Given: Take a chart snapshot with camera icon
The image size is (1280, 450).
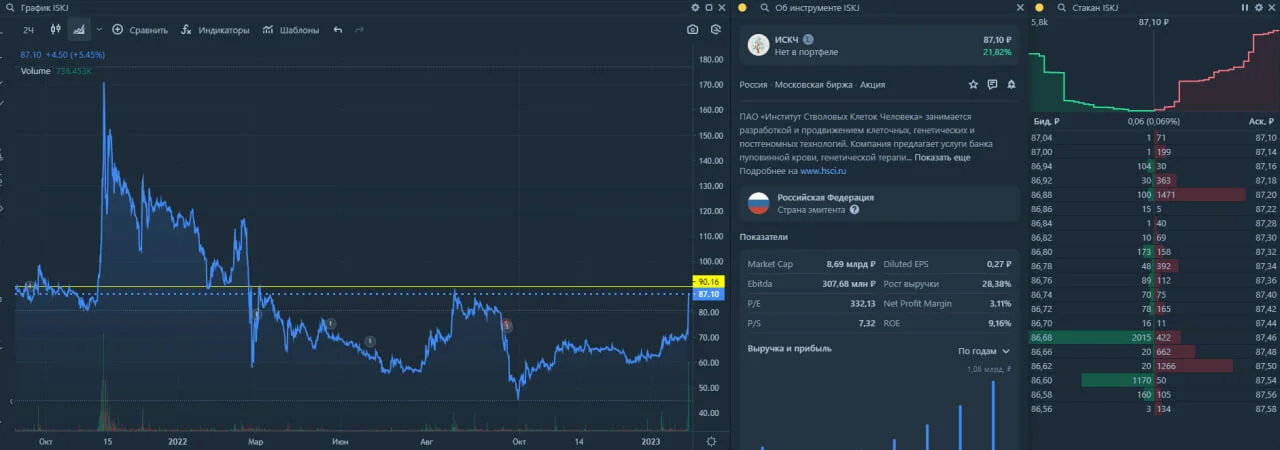Looking at the screenshot, I should click(692, 30).
